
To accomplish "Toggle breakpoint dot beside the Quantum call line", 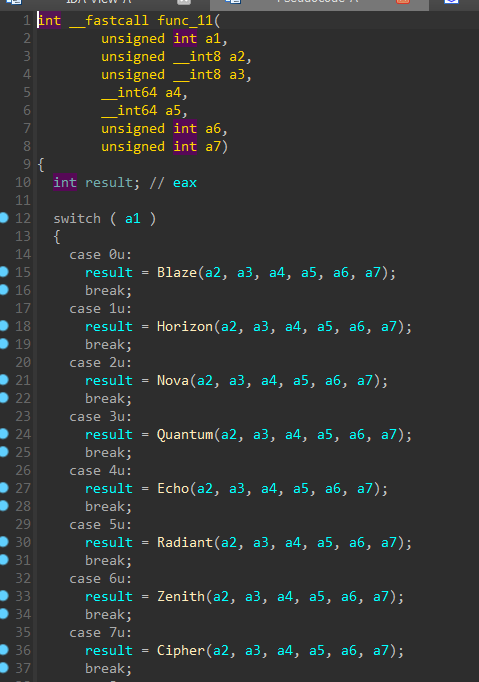I will 4,434.
